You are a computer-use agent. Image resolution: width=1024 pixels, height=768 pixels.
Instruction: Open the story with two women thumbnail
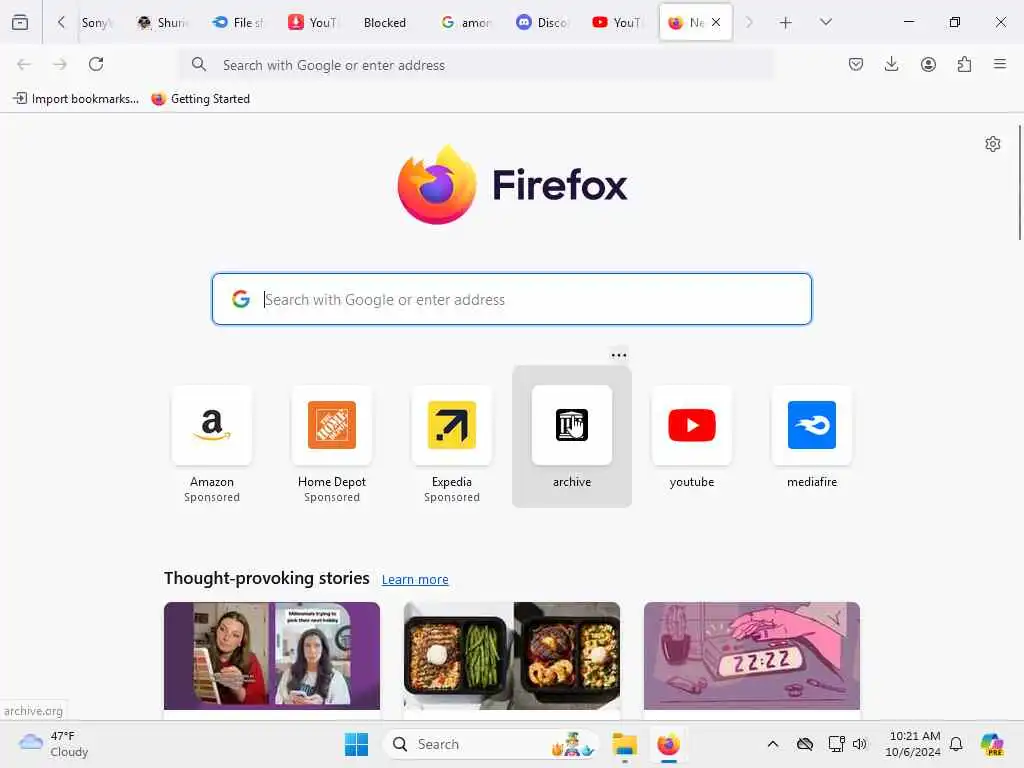tap(272, 656)
